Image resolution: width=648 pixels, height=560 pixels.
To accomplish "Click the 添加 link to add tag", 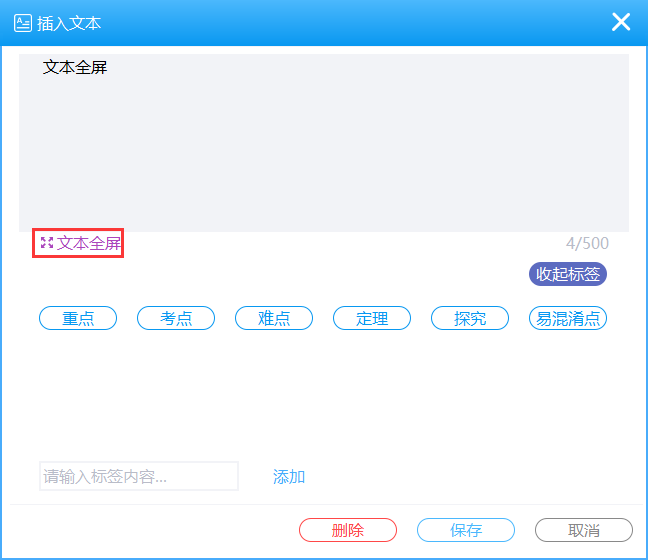I will click(x=289, y=477).
